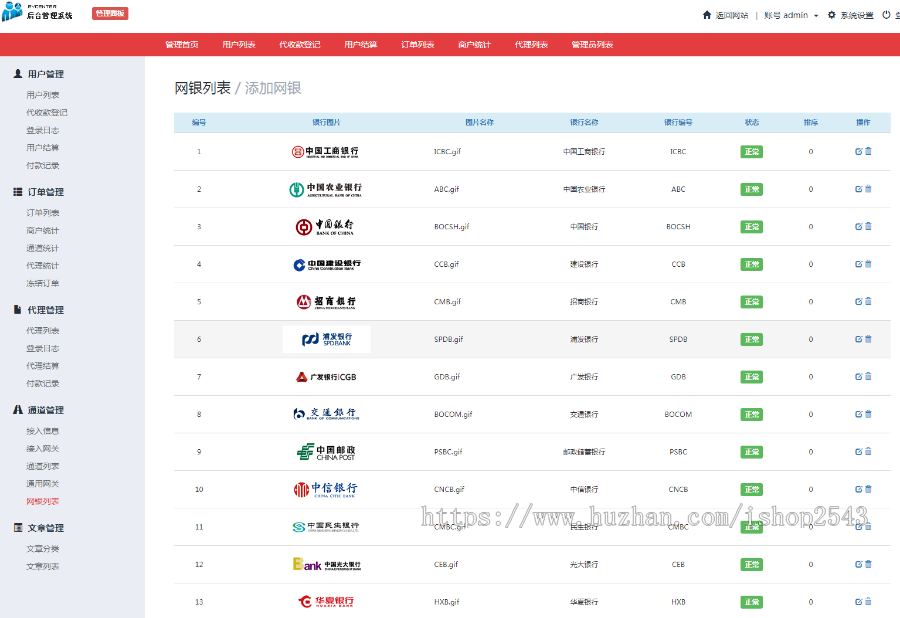Viewport: 900px width, 618px height.
Task: Open 订单列表 in the red navigation bar
Action: pyautogui.click(x=418, y=45)
